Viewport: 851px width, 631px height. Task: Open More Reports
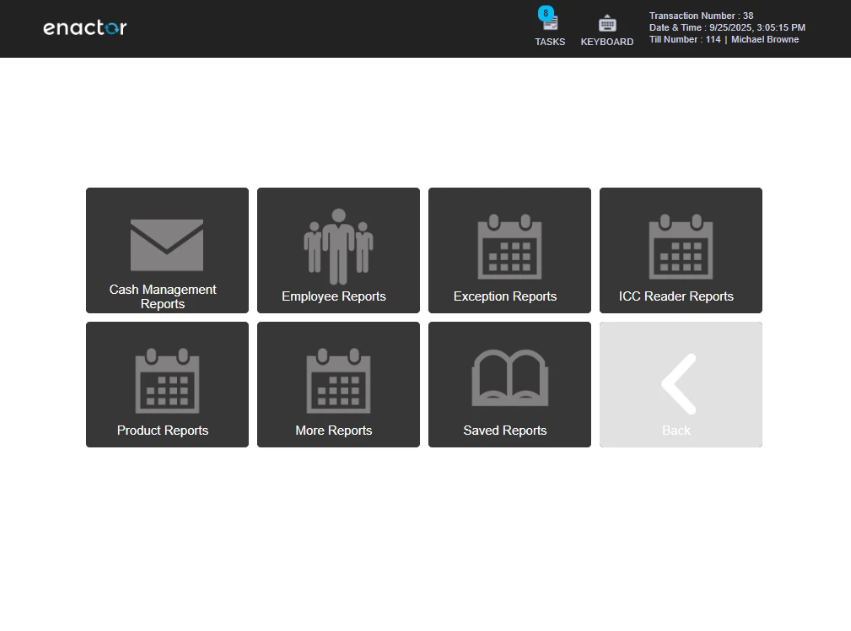(337, 384)
